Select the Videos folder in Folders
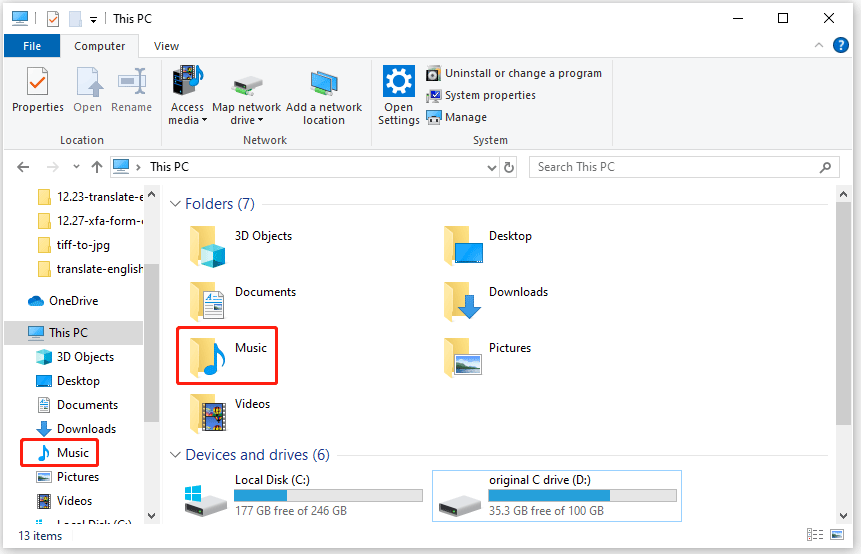861x554 pixels. (x=209, y=411)
